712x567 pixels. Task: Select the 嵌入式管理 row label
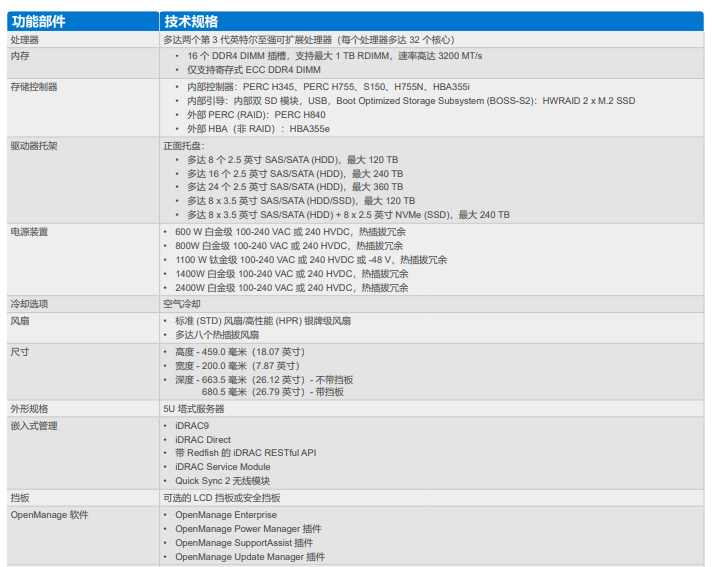34,426
